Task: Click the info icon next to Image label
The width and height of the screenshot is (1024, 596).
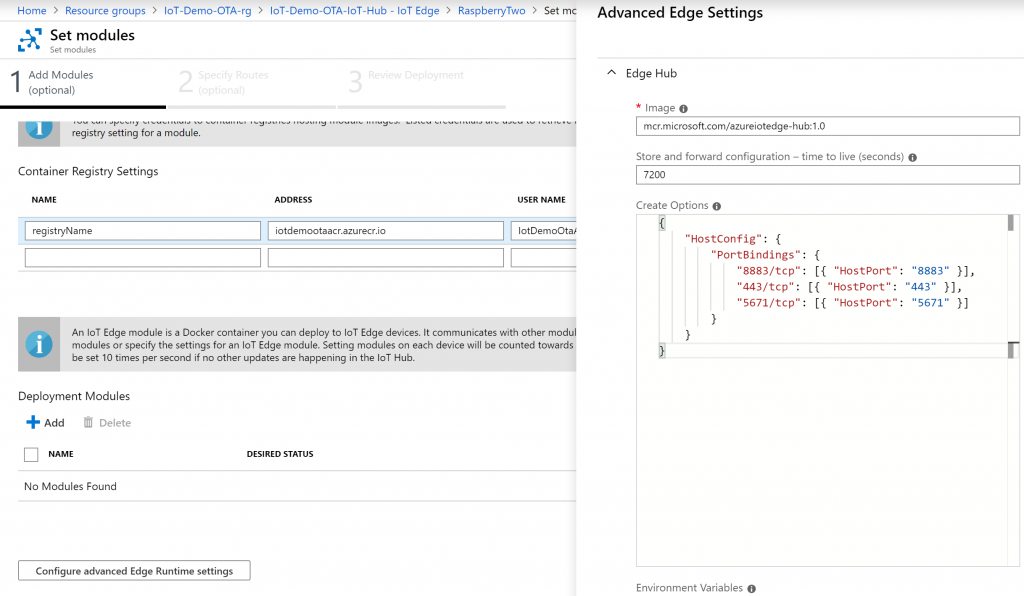Action: pos(683,109)
